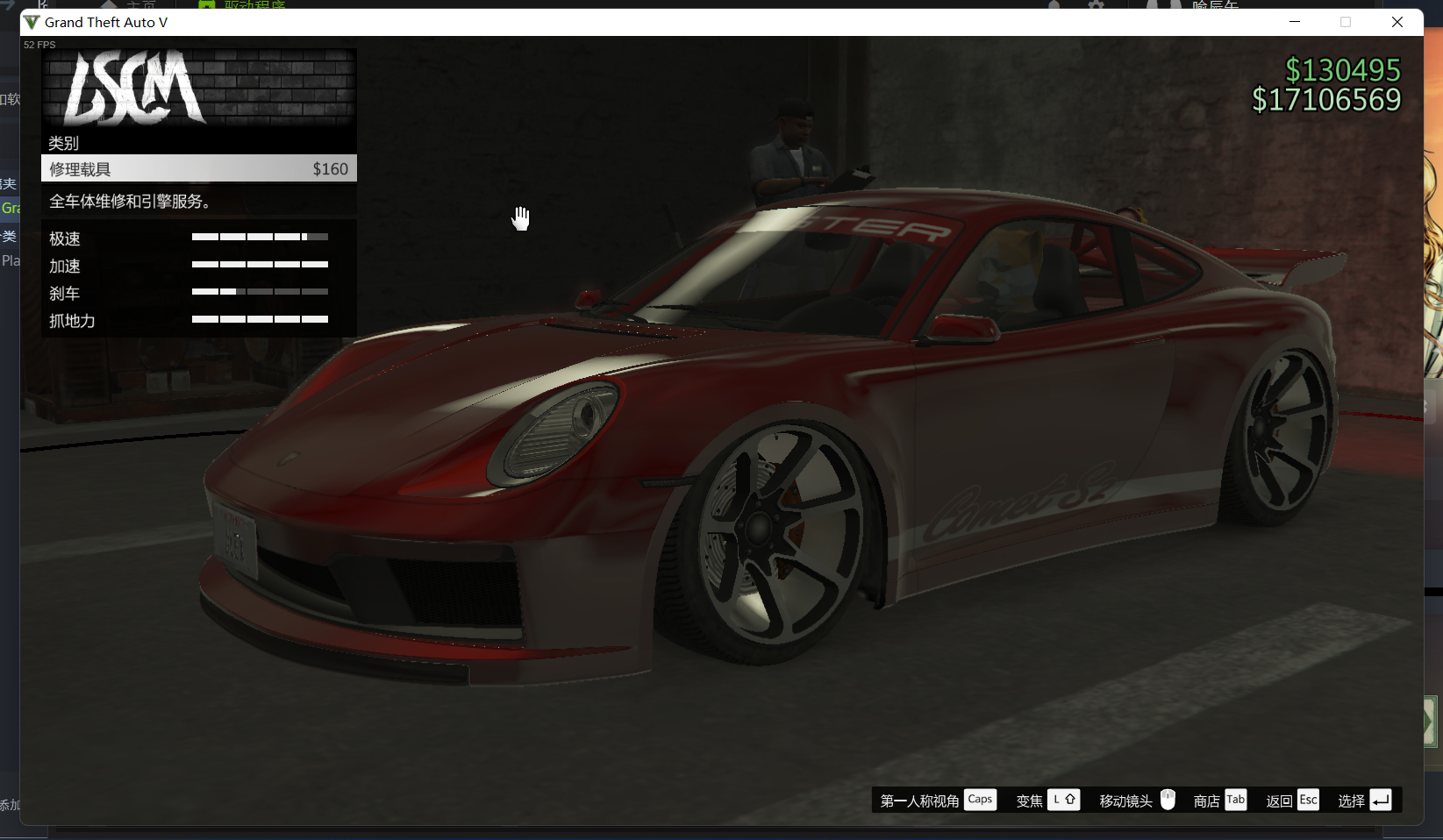The image size is (1443, 840).
Task: Click the 抓地力 stat label
Action: pyautogui.click(x=72, y=321)
